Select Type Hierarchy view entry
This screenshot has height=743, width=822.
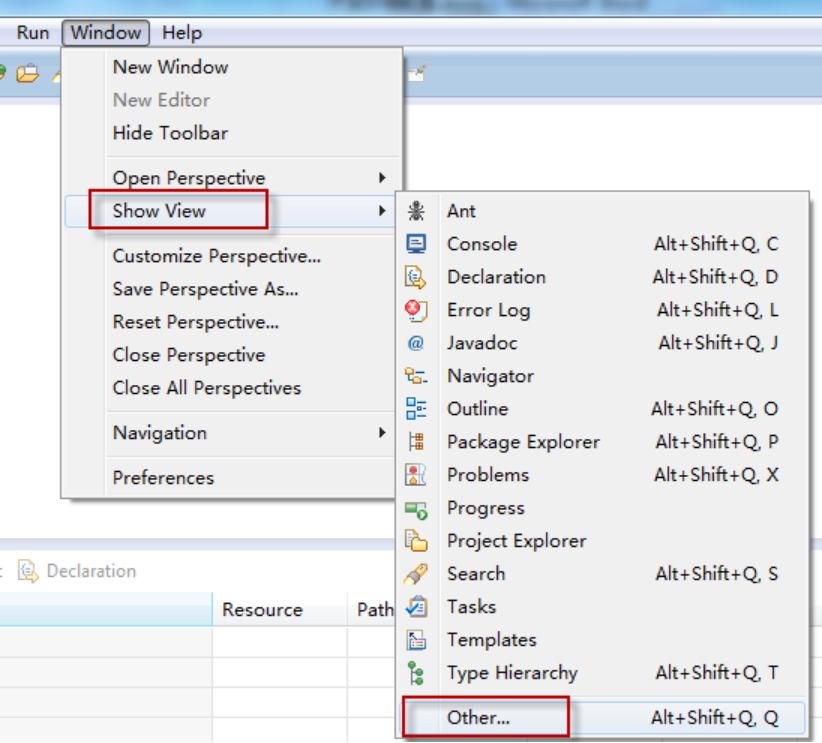tap(602, 673)
